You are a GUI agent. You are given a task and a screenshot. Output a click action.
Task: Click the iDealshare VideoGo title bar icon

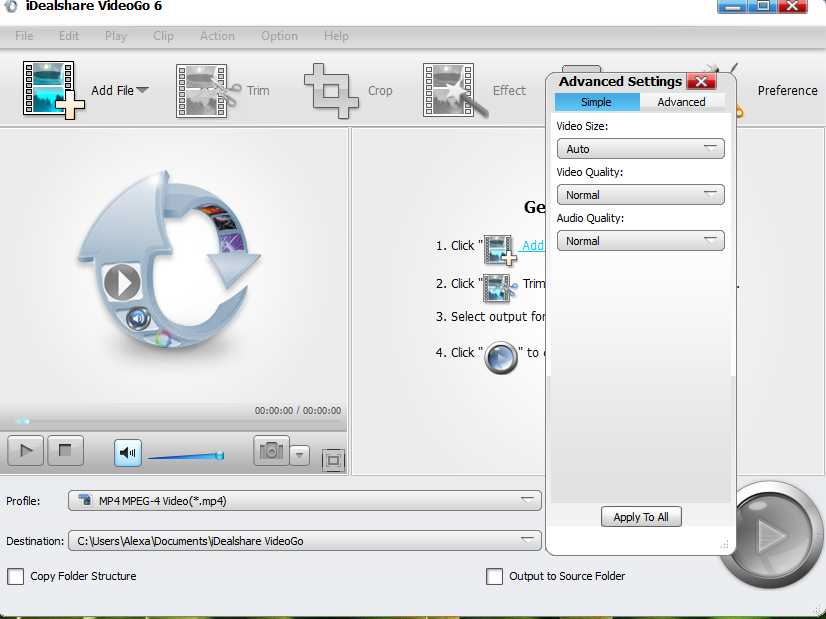pos(11,6)
